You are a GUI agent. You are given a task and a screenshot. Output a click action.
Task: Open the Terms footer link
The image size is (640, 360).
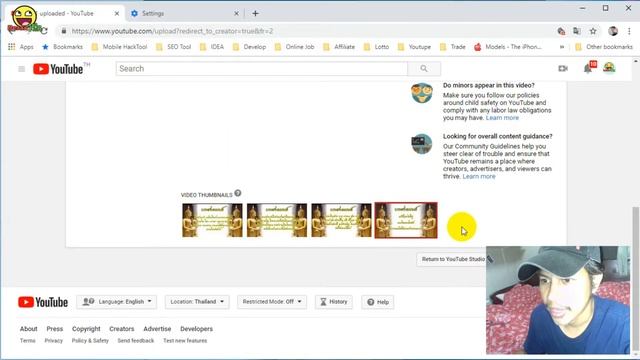pos(28,340)
